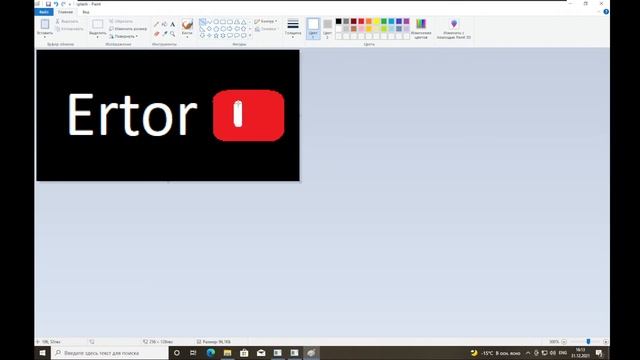
Task: Select Color 1 (Цвет 1) box
Action: point(313,28)
